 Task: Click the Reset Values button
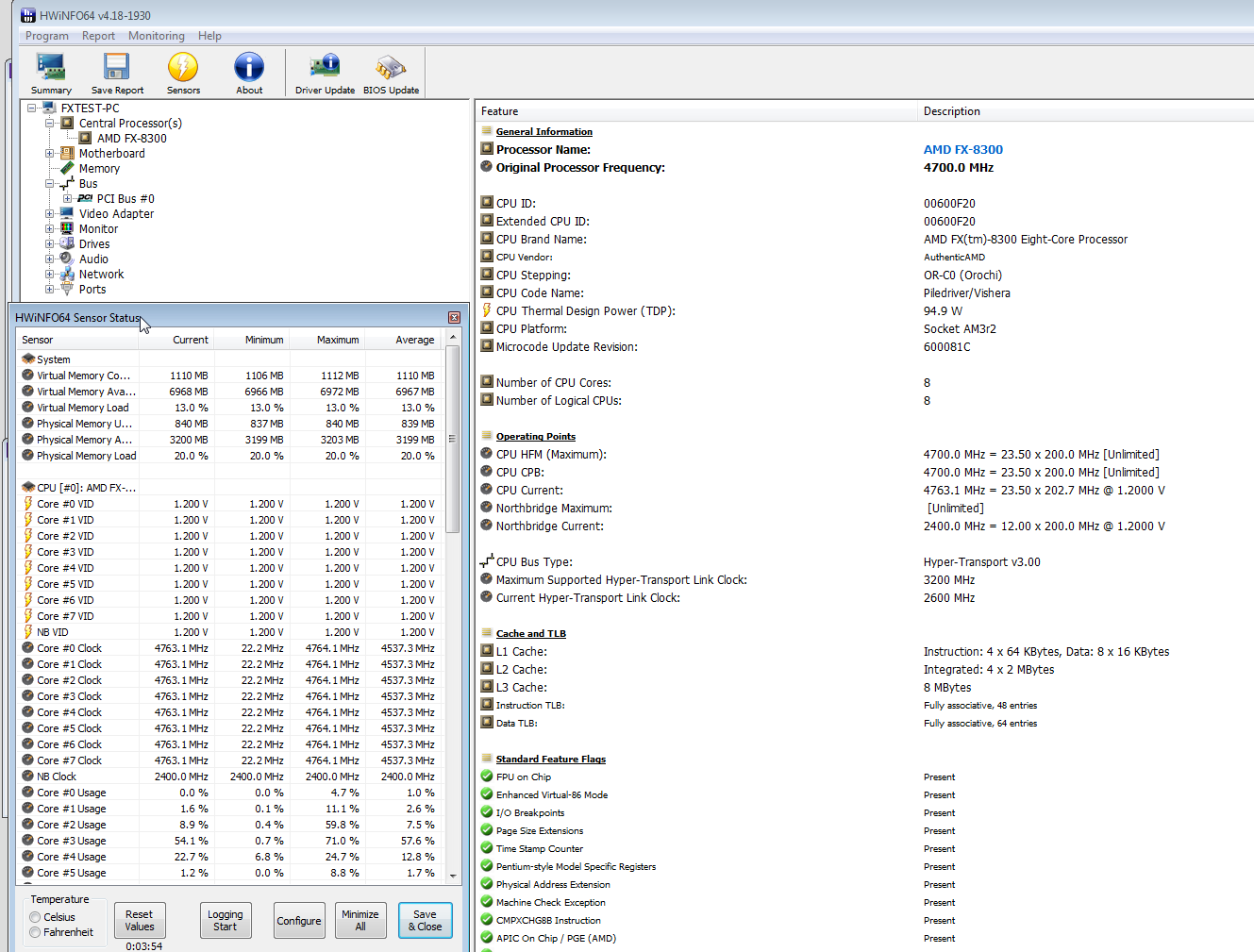coord(140,920)
